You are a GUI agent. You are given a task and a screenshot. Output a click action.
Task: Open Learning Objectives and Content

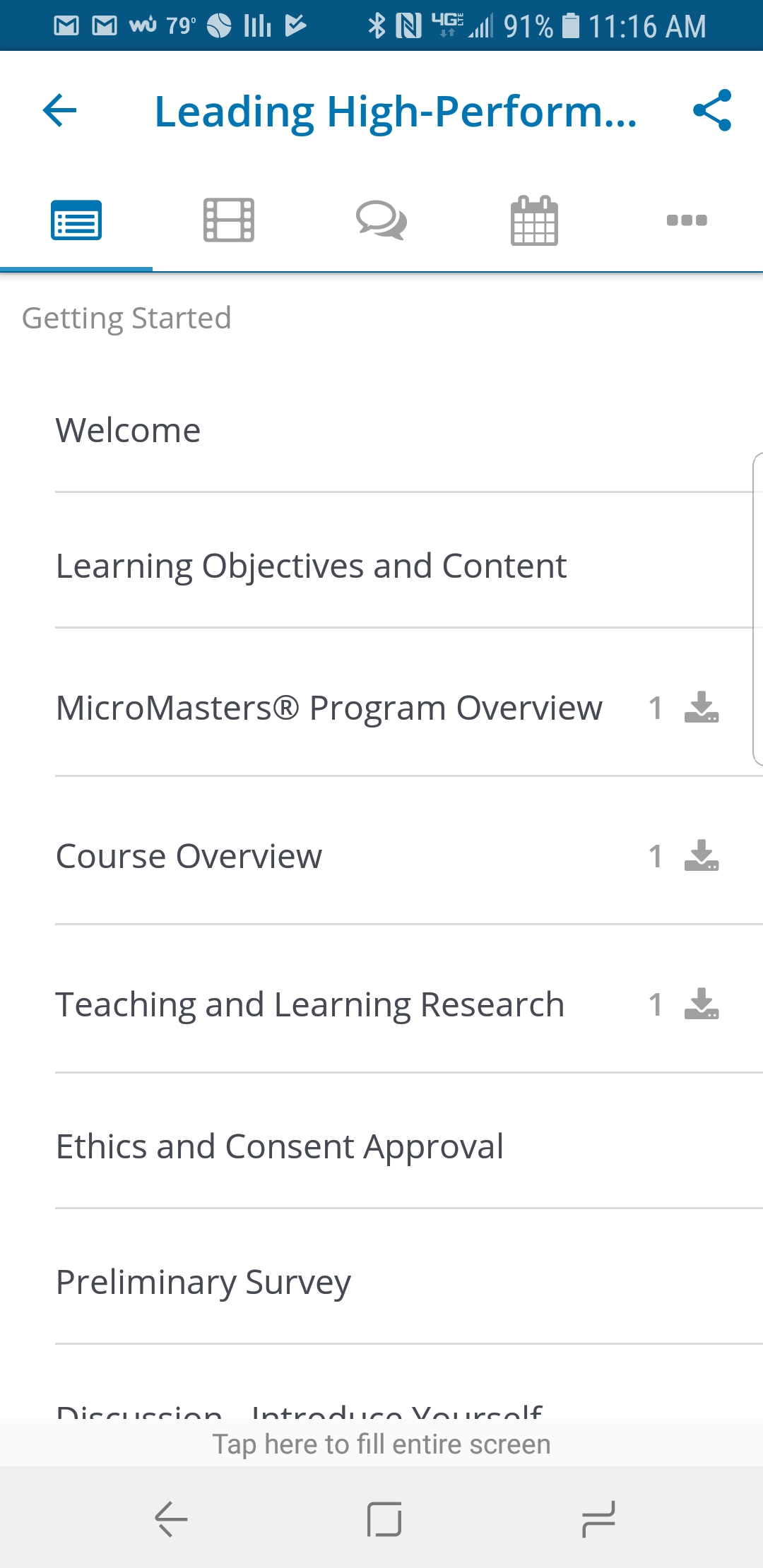point(311,565)
